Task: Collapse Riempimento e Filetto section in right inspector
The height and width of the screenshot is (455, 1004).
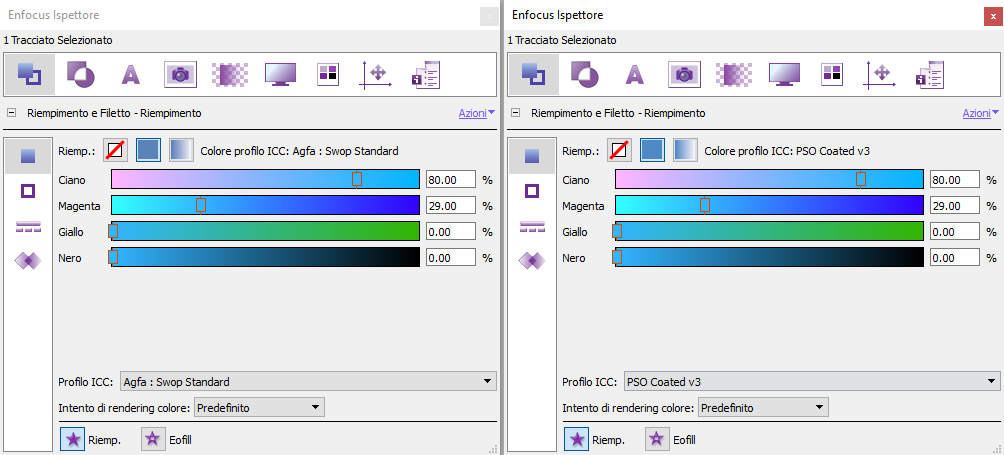Action: pos(515,113)
